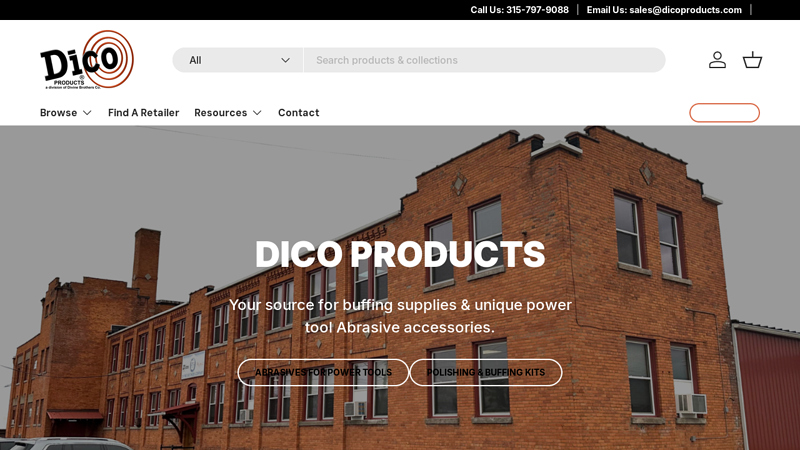Open the account login icon

point(717,60)
